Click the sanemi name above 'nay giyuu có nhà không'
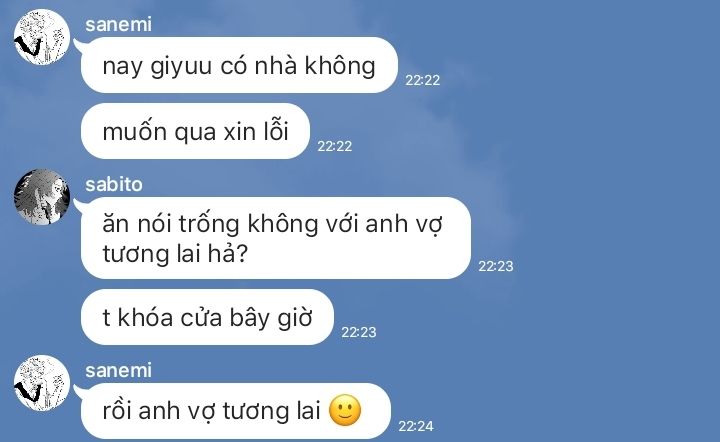The height and width of the screenshot is (442, 720). point(118,25)
